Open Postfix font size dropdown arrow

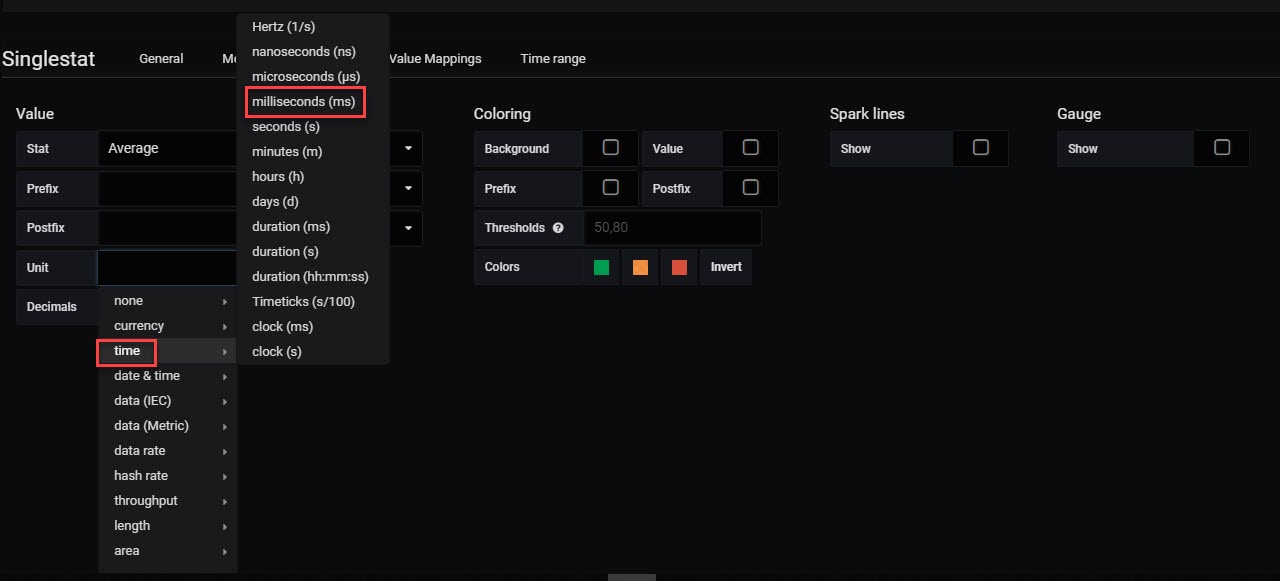click(x=408, y=228)
